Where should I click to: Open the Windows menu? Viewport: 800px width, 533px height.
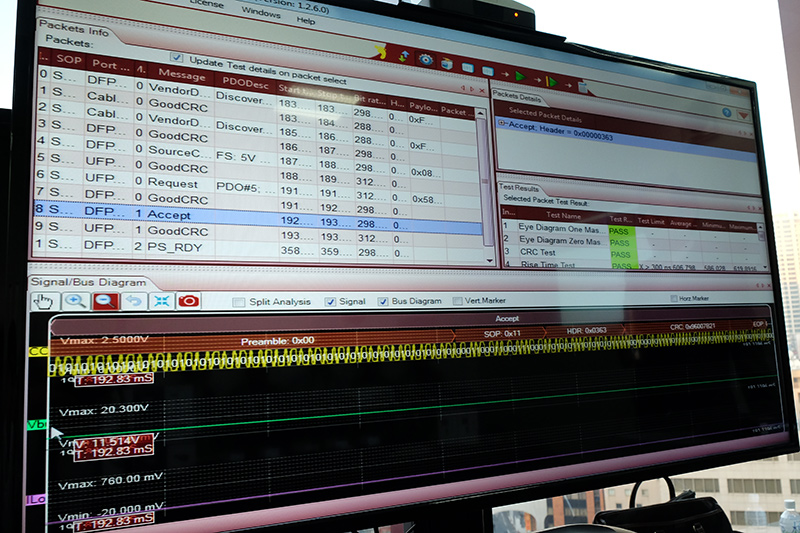click(x=261, y=12)
